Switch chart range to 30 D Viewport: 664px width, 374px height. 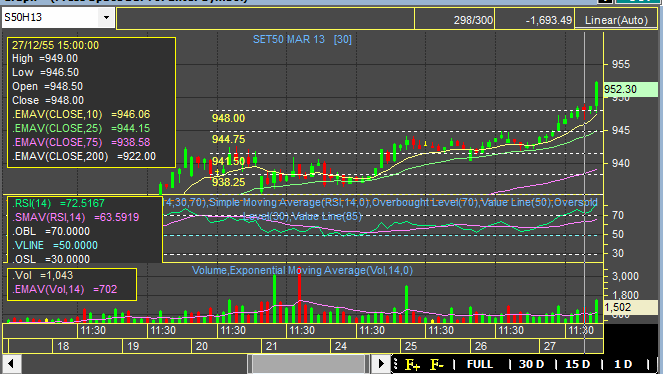pos(531,364)
